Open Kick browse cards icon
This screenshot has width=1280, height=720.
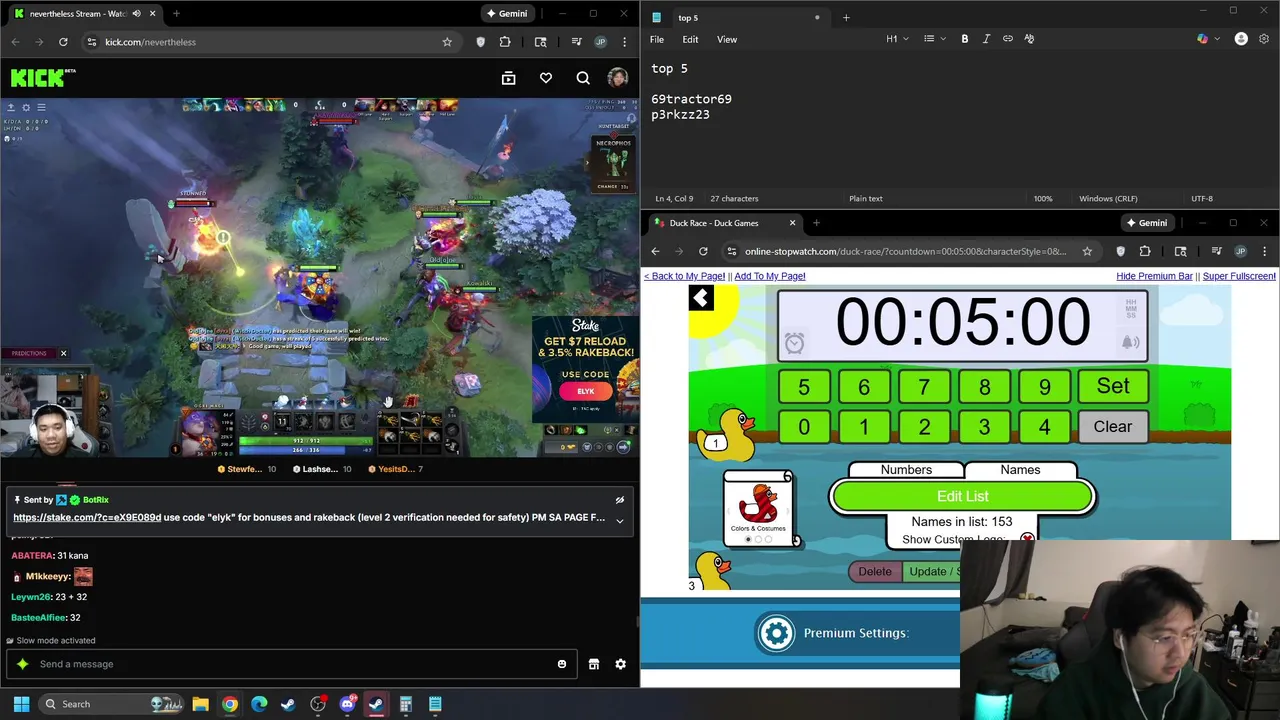[x=508, y=78]
